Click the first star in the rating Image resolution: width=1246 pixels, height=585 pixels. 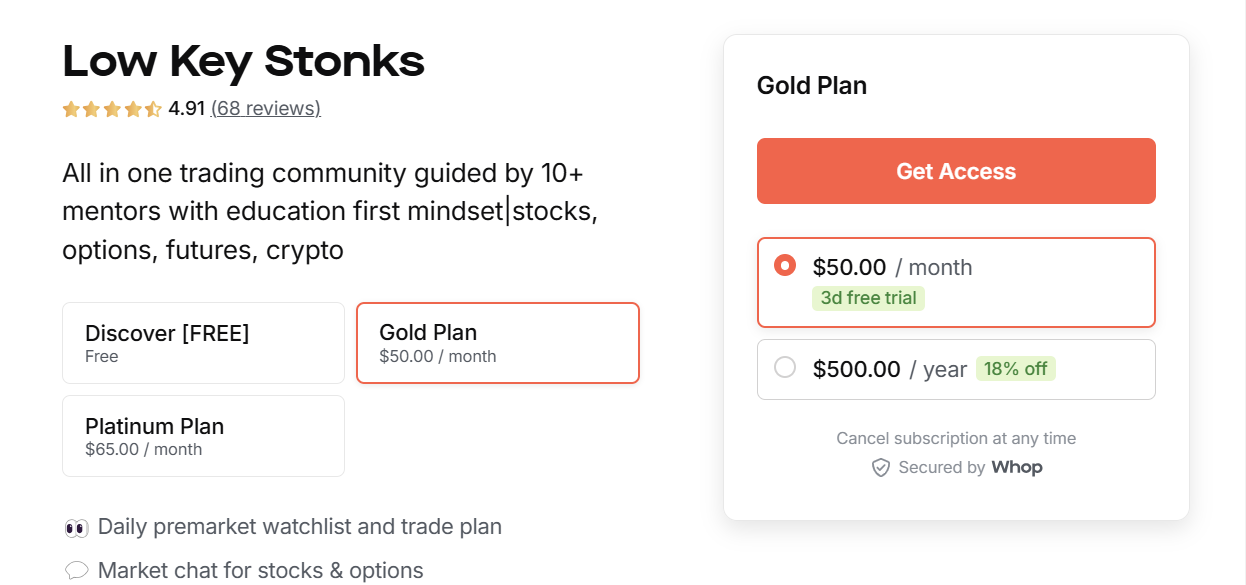point(71,108)
